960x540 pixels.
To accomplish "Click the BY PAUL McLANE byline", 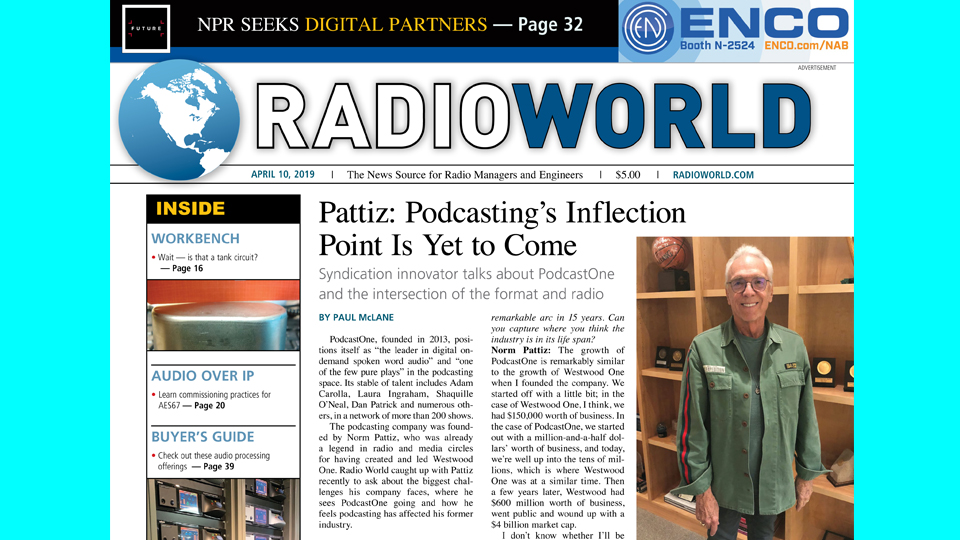I will (x=356, y=317).
